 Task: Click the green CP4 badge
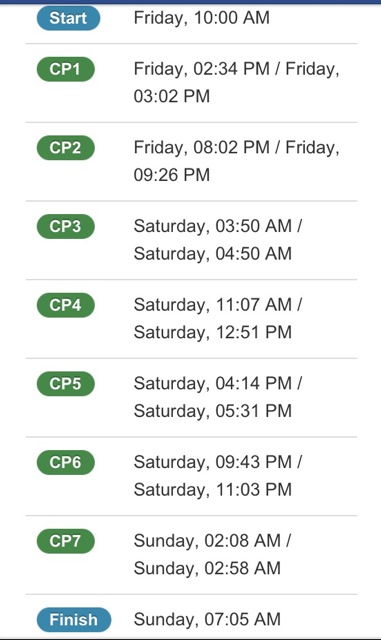[x=66, y=305]
